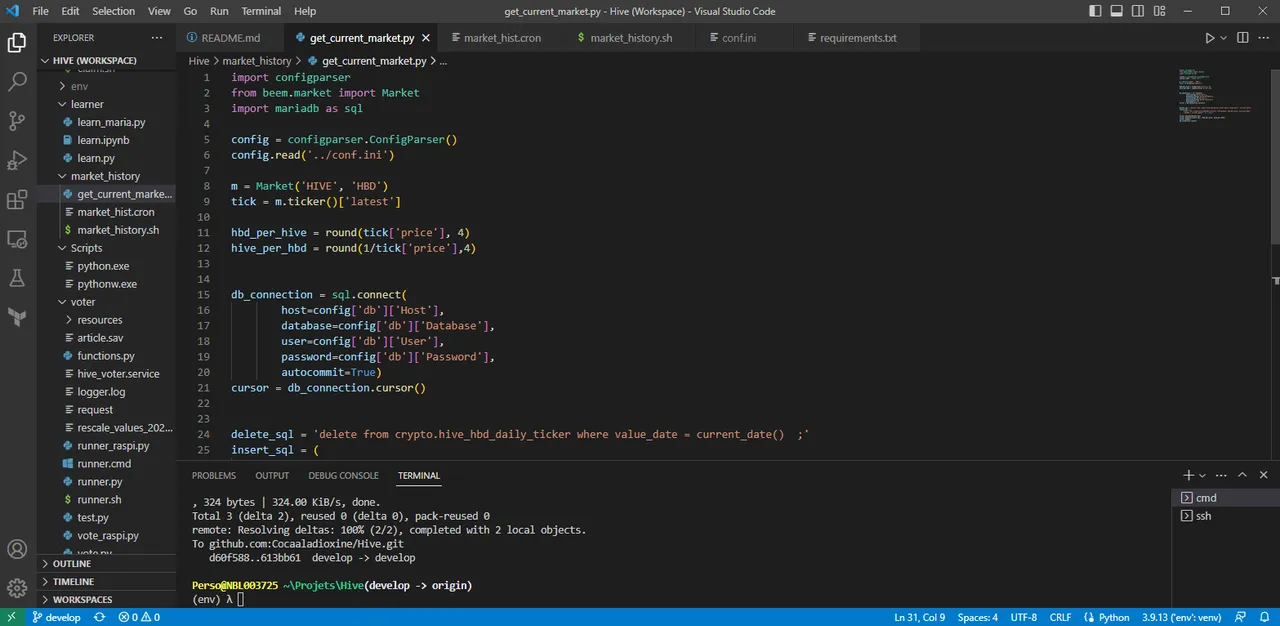Change the CRLF line ending setting
This screenshot has width=1280, height=626.
click(x=1060, y=617)
